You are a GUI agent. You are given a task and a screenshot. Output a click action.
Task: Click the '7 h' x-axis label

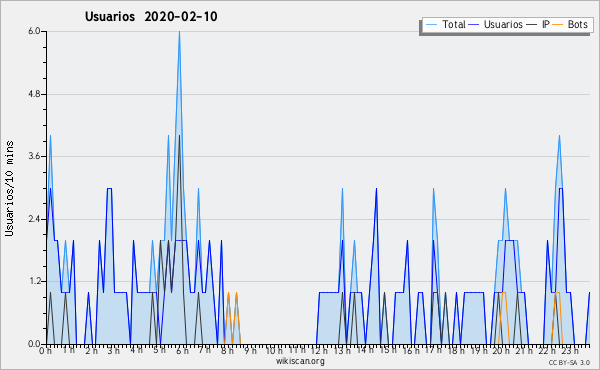pos(204,350)
